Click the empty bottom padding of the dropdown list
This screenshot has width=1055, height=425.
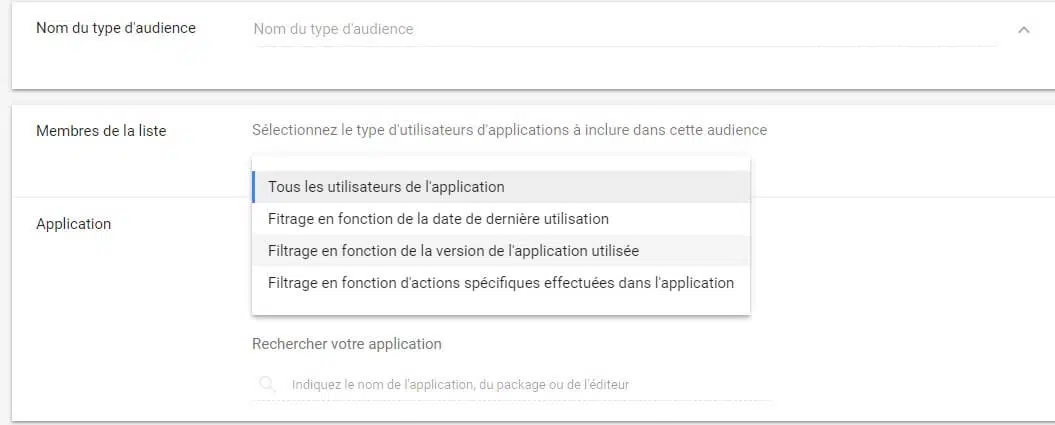(x=500, y=306)
